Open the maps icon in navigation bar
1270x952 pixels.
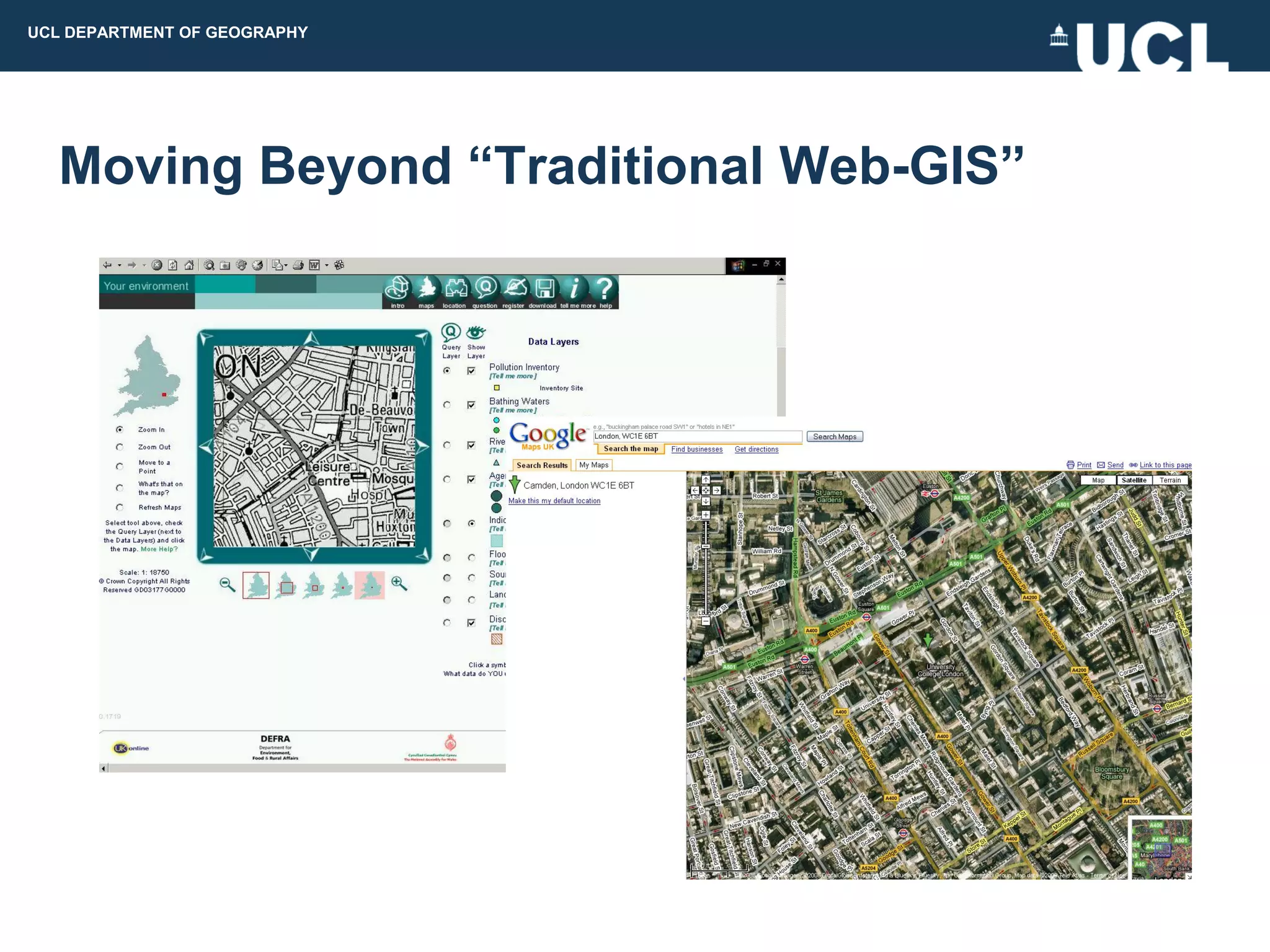coord(427,288)
